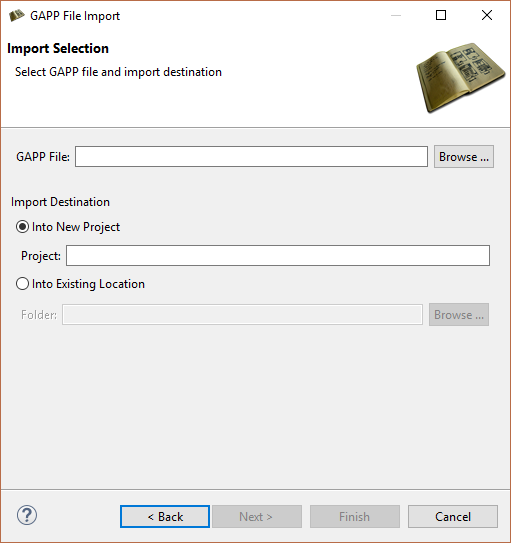This screenshot has height=543, width=511.
Task: Click the Import Destination group label
Action: click(x=60, y=202)
